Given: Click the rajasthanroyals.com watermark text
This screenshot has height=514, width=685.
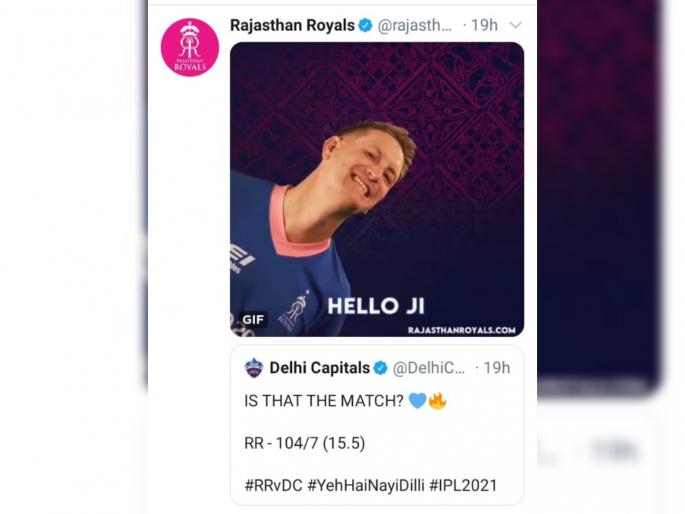Looking at the screenshot, I should (462, 330).
